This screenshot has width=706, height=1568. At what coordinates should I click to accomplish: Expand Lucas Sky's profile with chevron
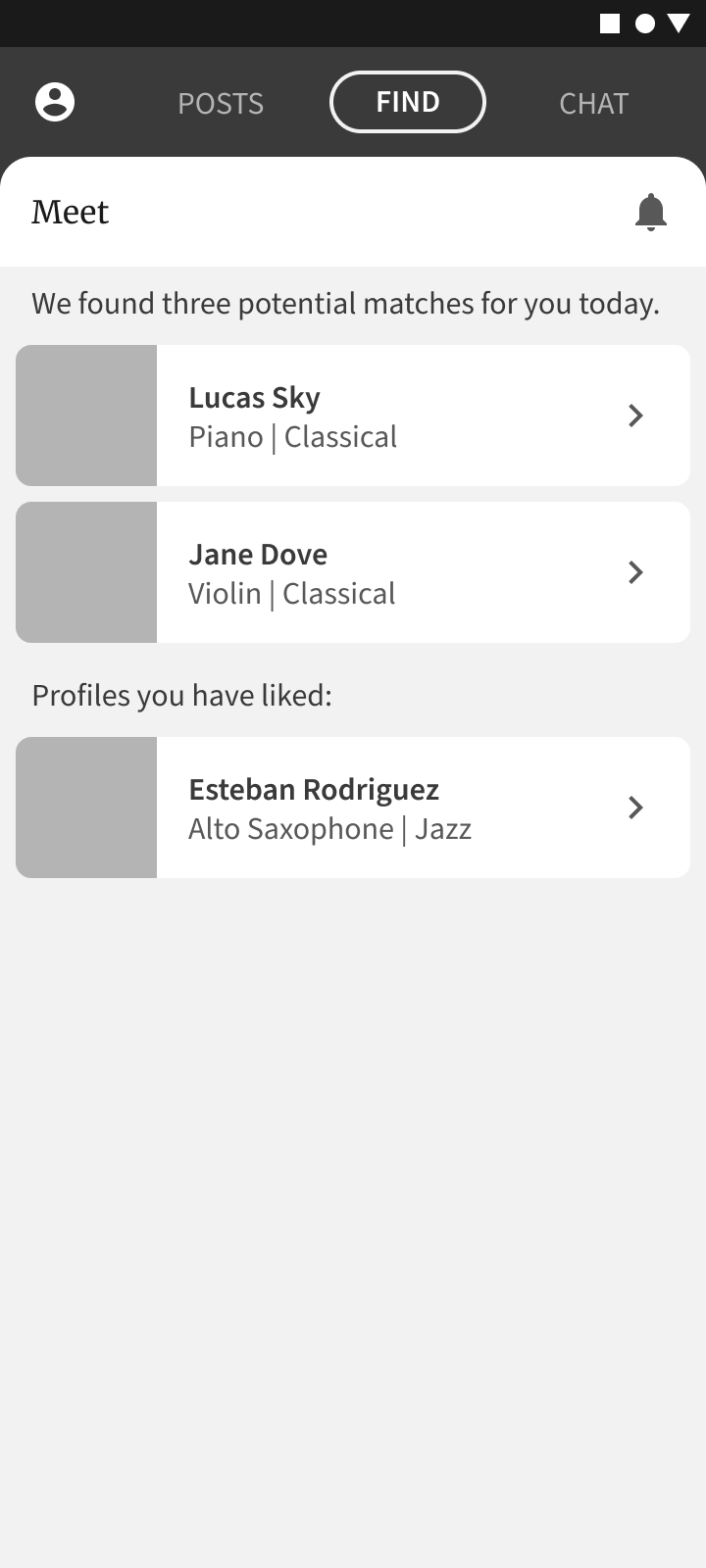pos(635,416)
